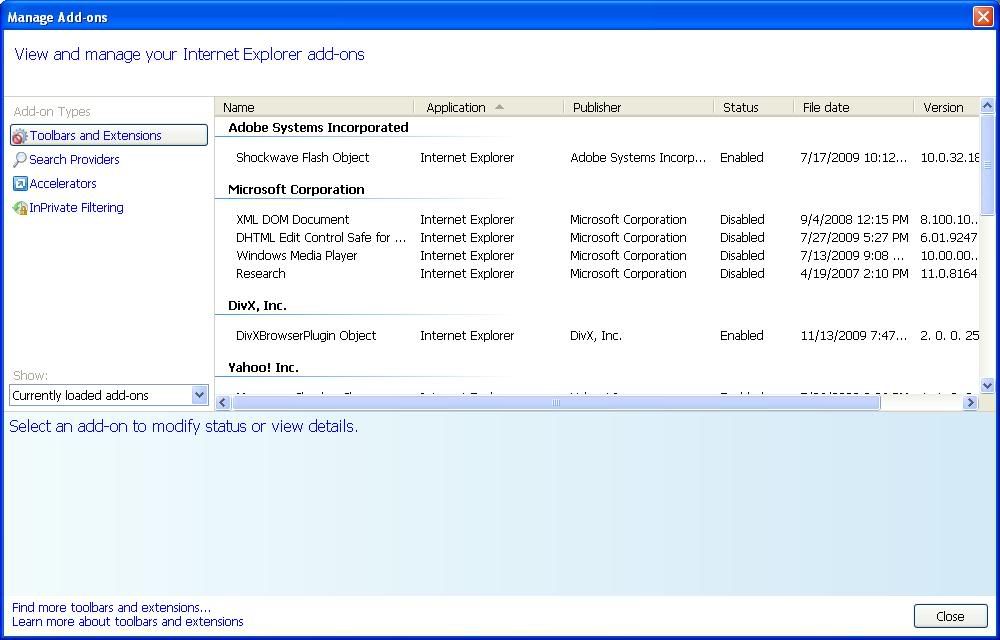Select the XML DOM Document add-on
The height and width of the screenshot is (640, 1000).
(x=292, y=219)
